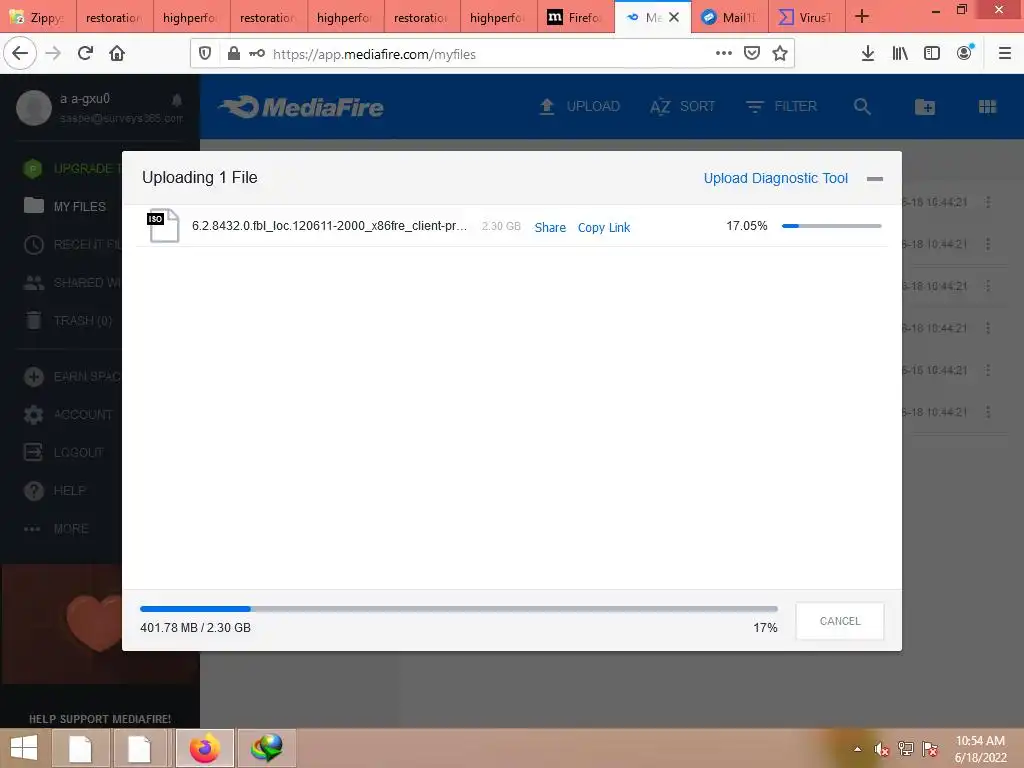Open the Firefox hamburger menu

click(x=1005, y=54)
